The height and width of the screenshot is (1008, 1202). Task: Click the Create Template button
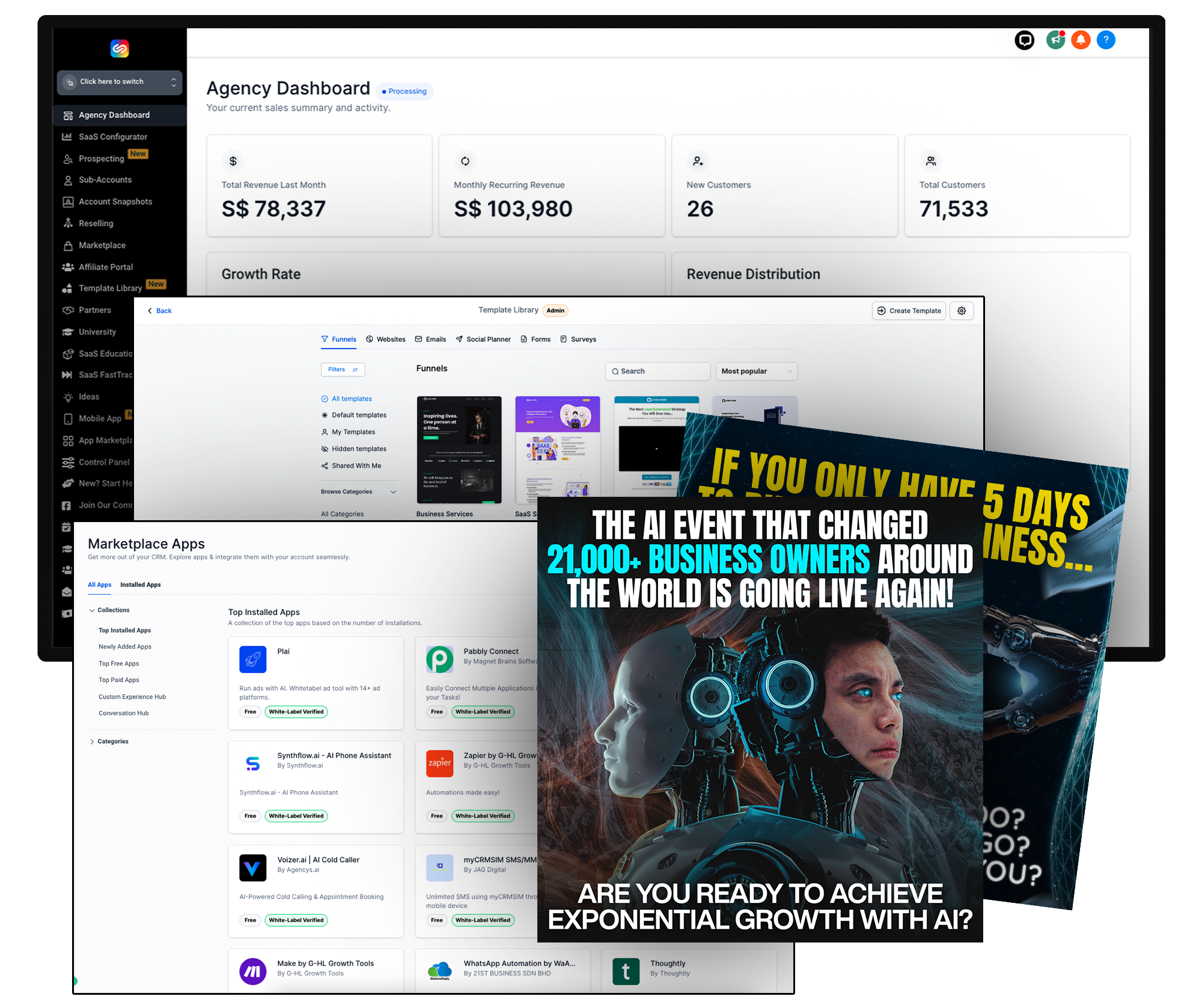(x=909, y=311)
